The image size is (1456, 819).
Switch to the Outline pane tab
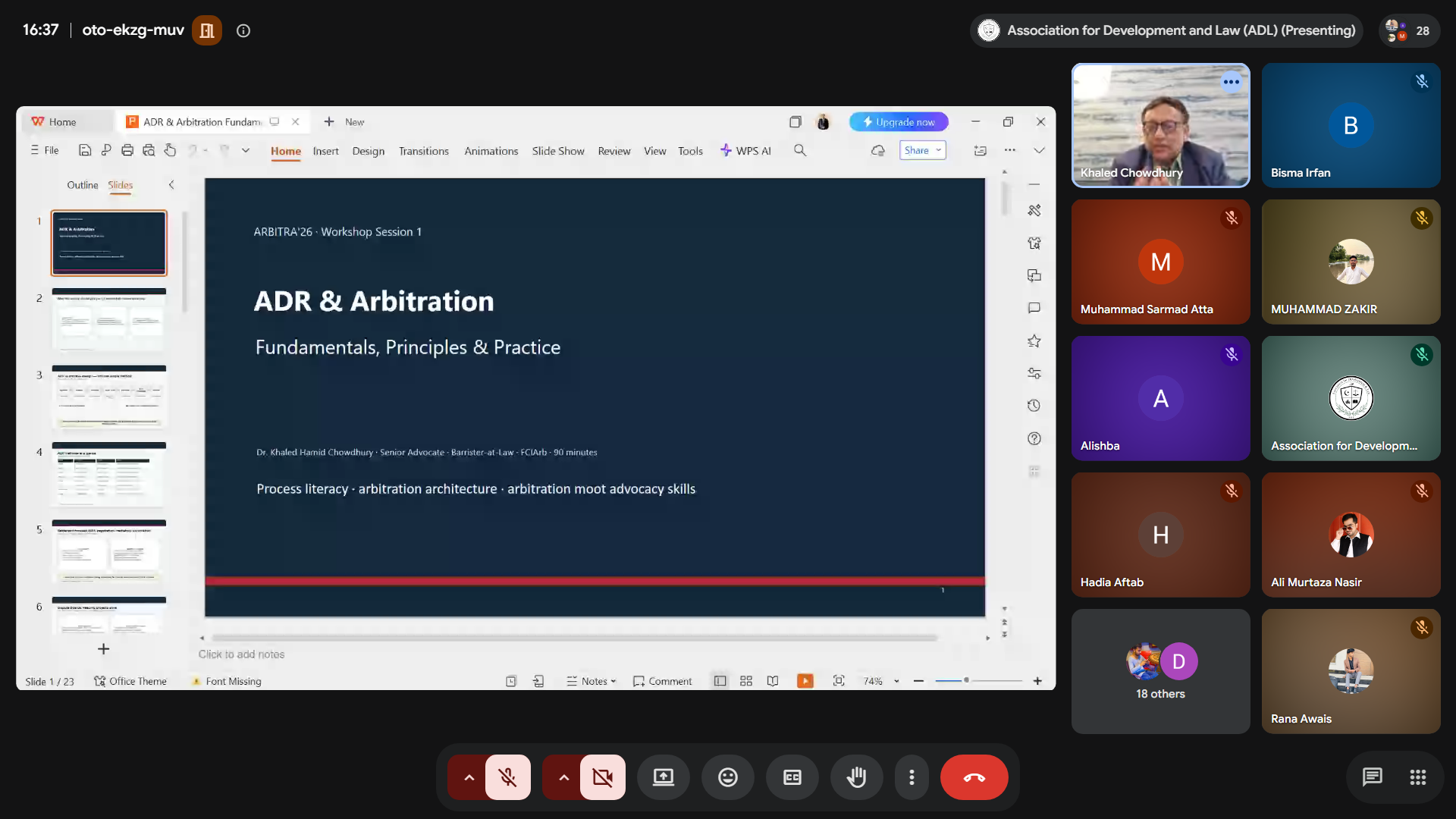(83, 185)
